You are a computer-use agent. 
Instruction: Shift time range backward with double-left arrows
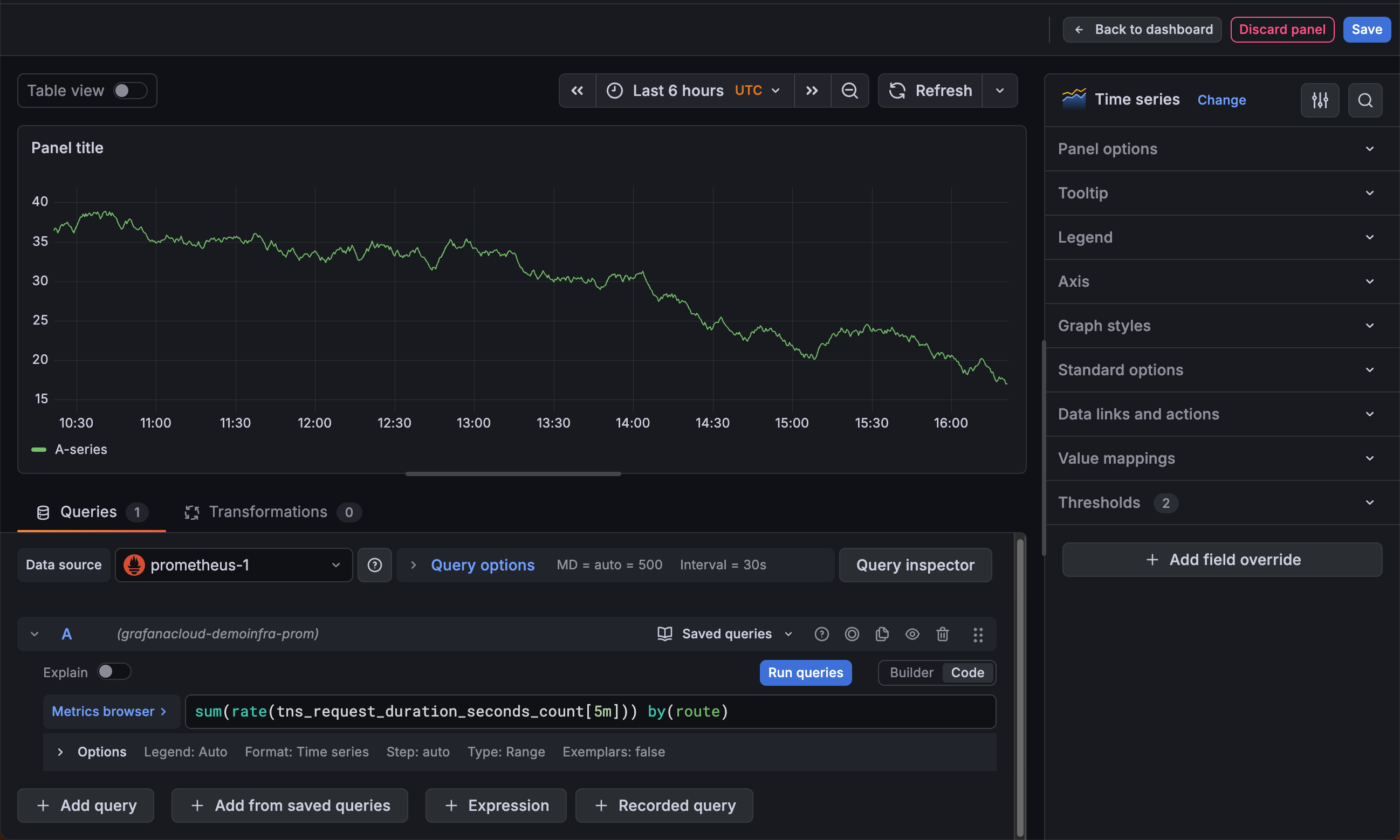pyautogui.click(x=577, y=91)
